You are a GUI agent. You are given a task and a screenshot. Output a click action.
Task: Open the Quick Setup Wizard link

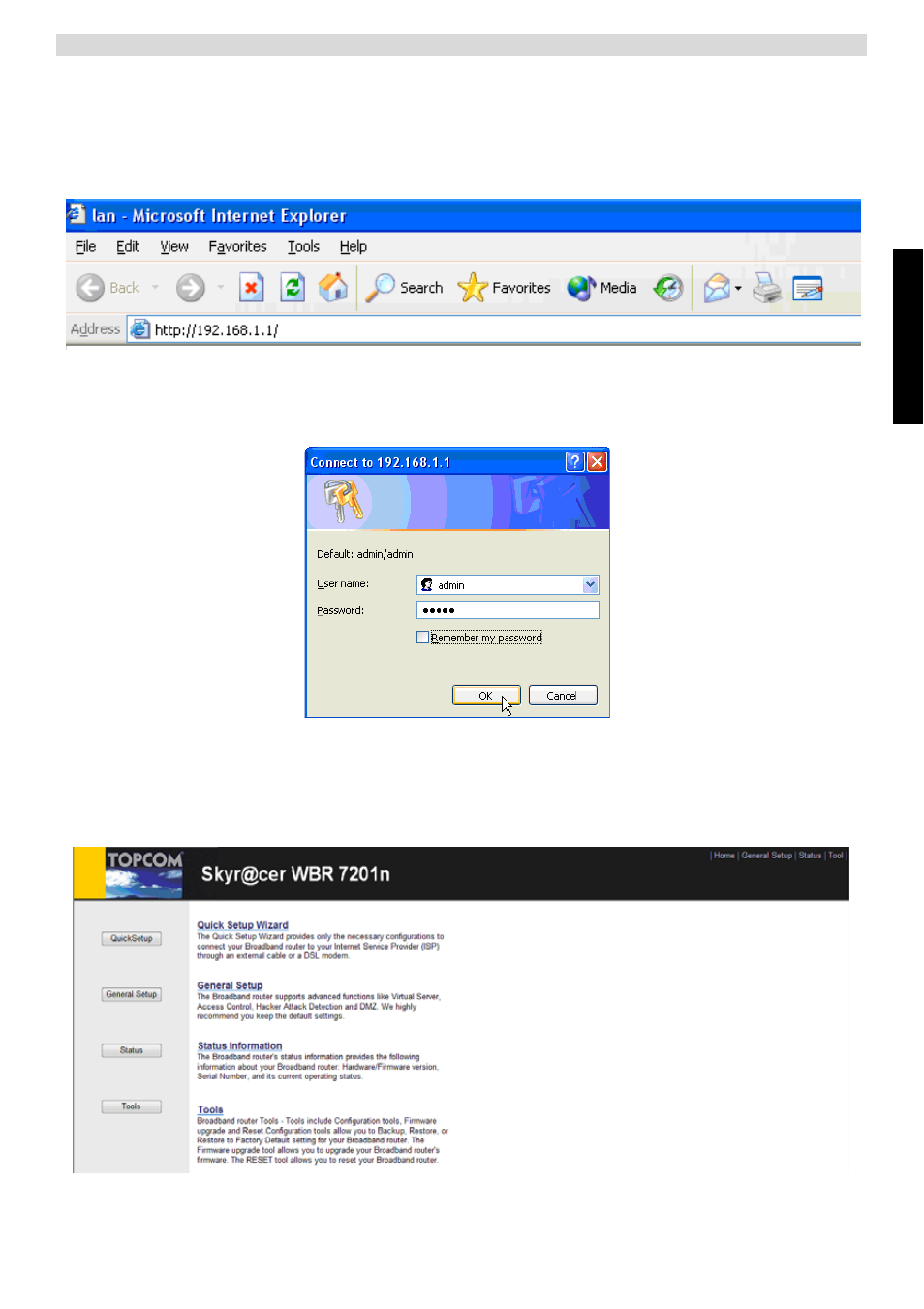click(242, 925)
